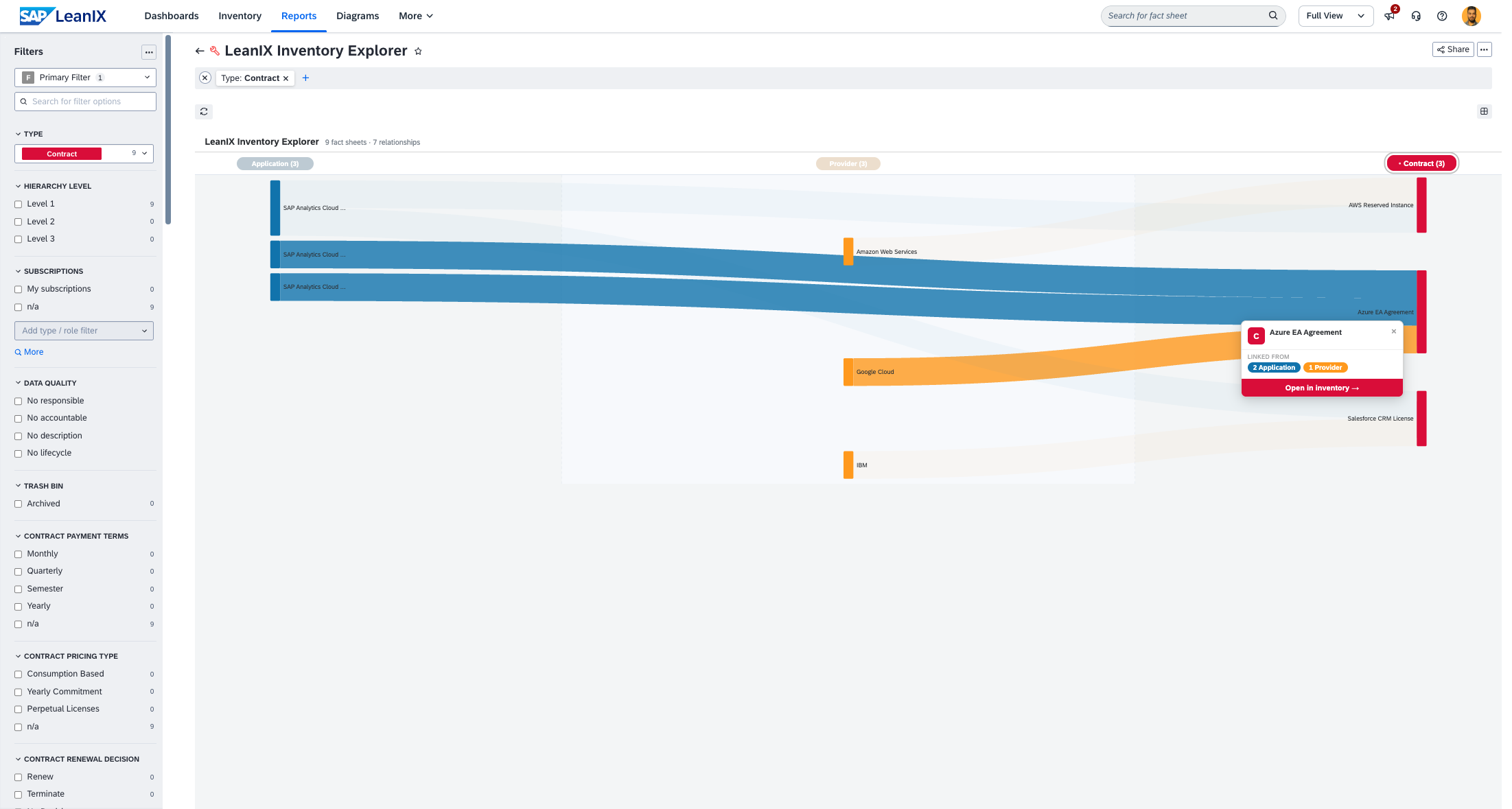Check the Archived checkbox
This screenshot has width=1512, height=809.
pyautogui.click(x=19, y=504)
